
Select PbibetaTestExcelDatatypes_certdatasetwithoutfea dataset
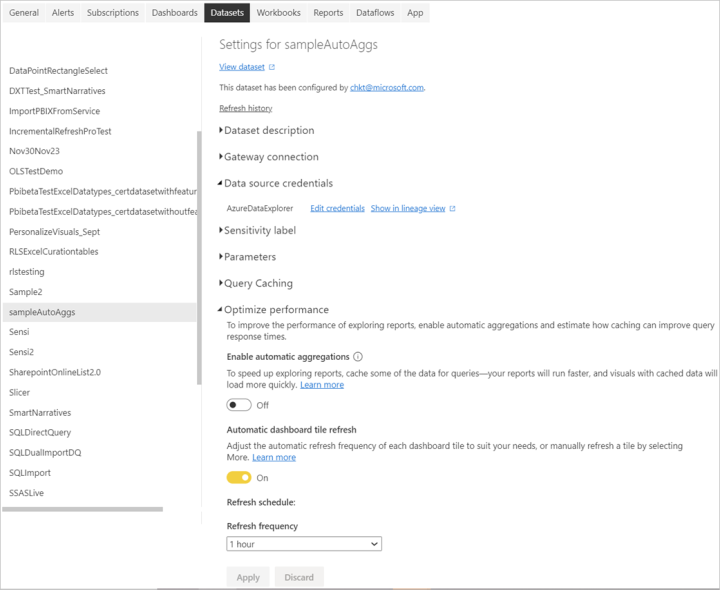[x=103, y=212]
